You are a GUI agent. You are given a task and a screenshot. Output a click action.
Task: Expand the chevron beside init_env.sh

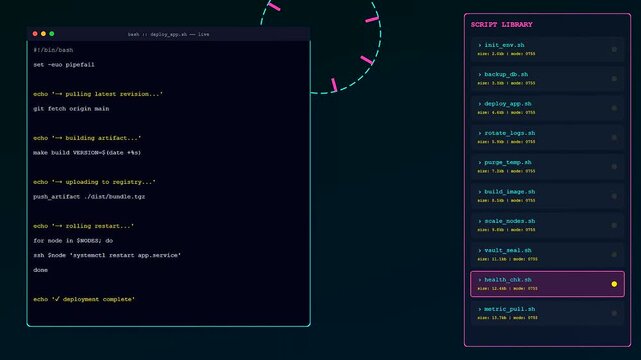click(480, 45)
